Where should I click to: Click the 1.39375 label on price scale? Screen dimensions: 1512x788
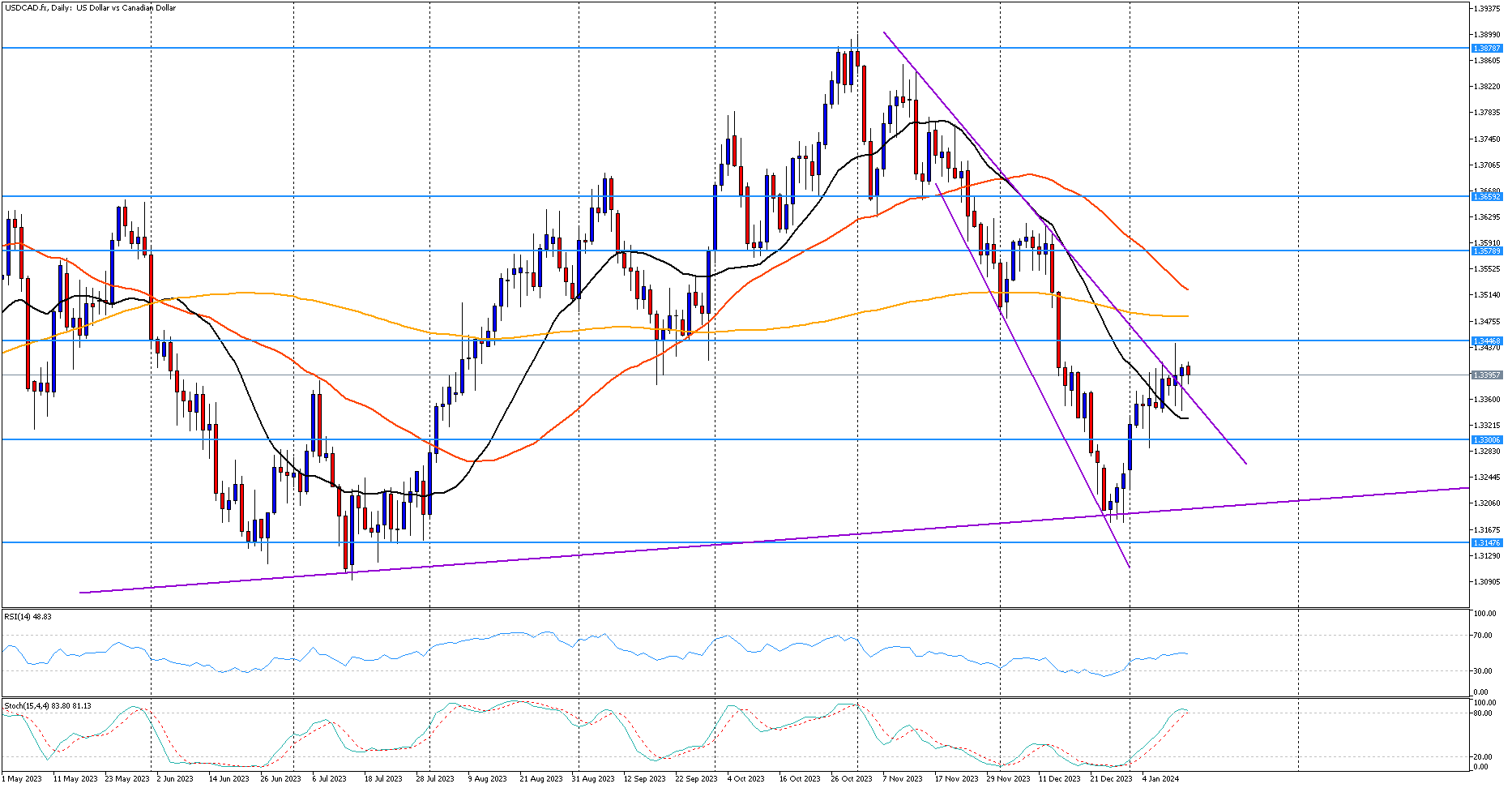tap(1485, 9)
